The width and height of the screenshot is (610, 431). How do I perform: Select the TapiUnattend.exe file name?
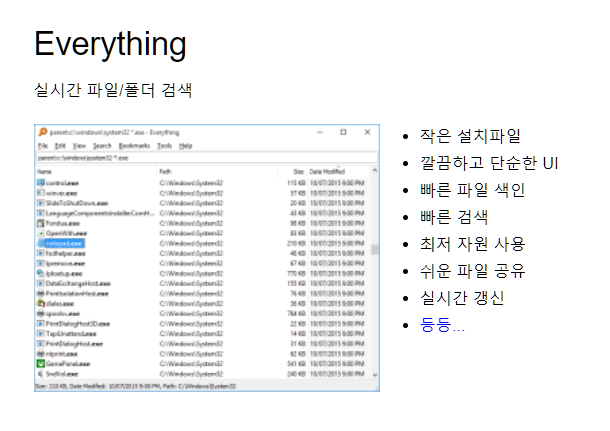pyautogui.click(x=71, y=334)
